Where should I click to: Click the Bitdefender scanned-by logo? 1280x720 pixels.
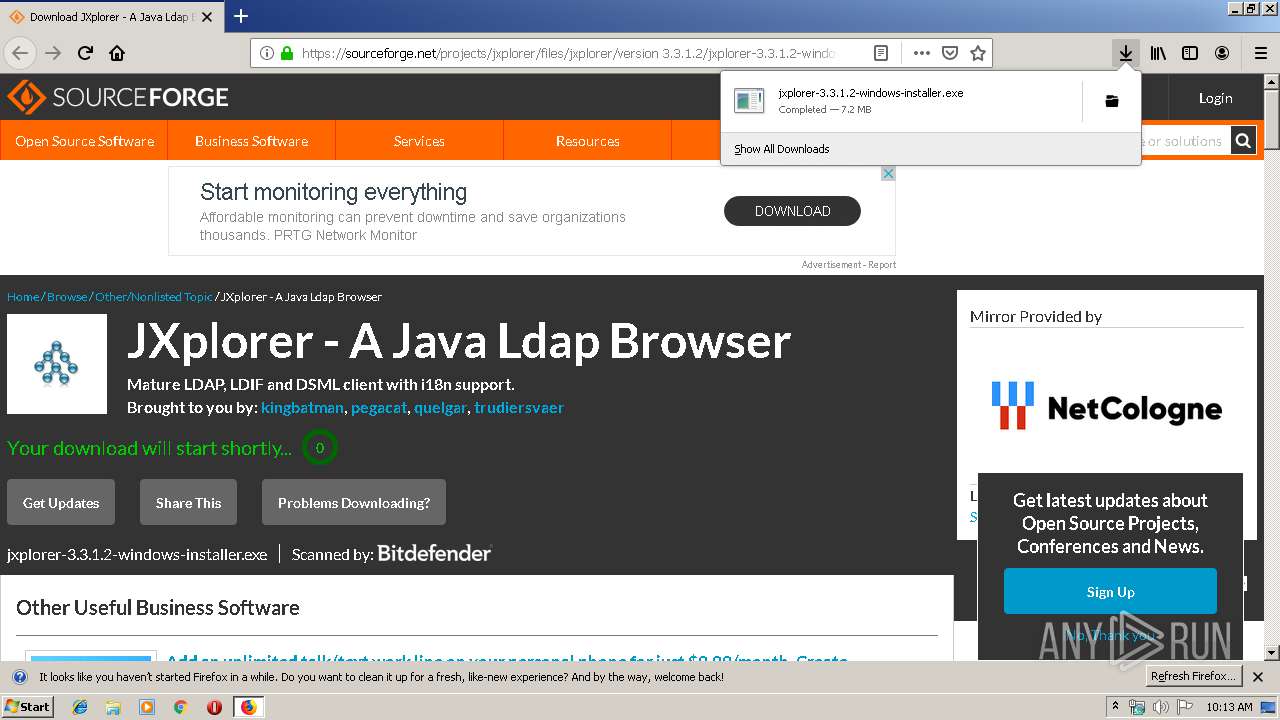click(435, 553)
